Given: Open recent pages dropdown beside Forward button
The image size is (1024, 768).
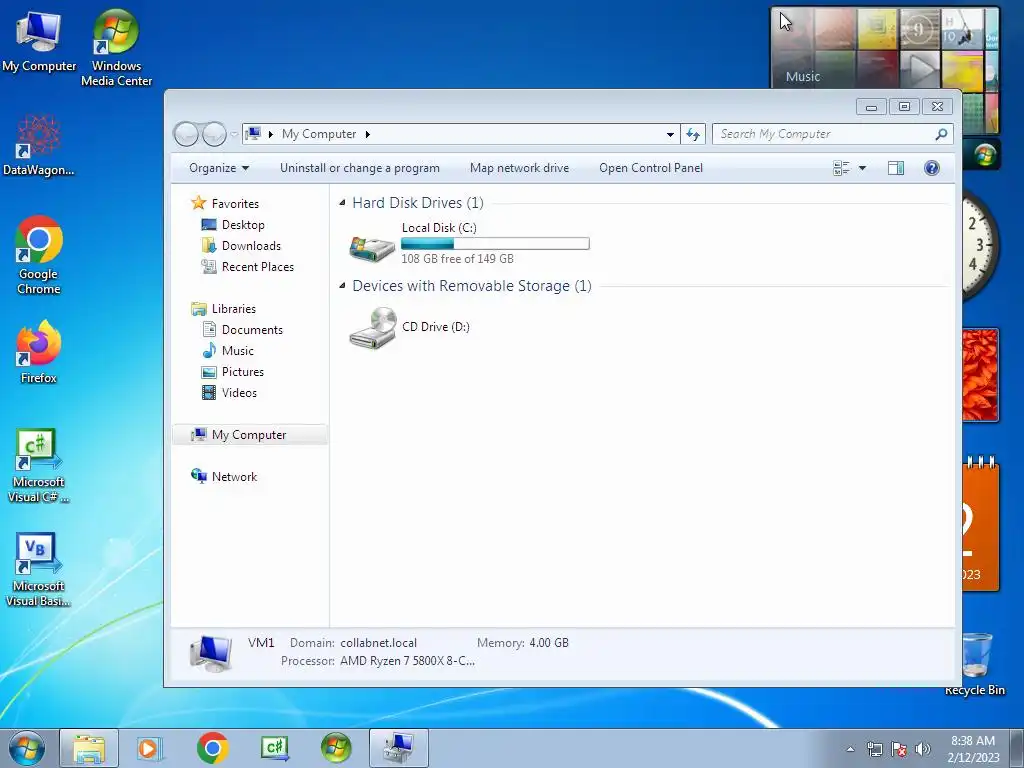Looking at the screenshot, I should [234, 134].
